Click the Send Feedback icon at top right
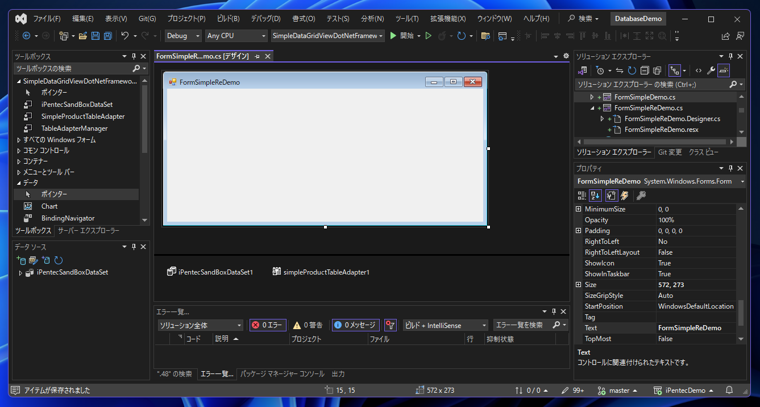 coord(740,36)
